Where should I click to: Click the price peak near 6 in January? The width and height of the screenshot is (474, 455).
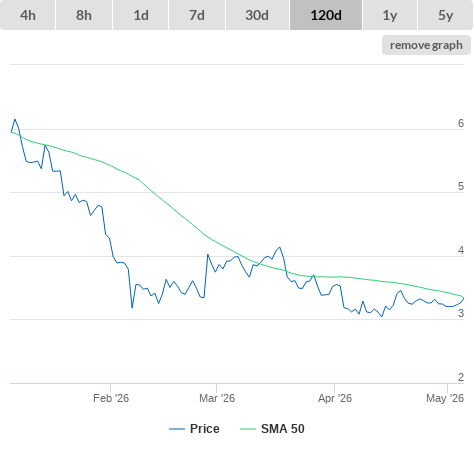click(x=15, y=119)
